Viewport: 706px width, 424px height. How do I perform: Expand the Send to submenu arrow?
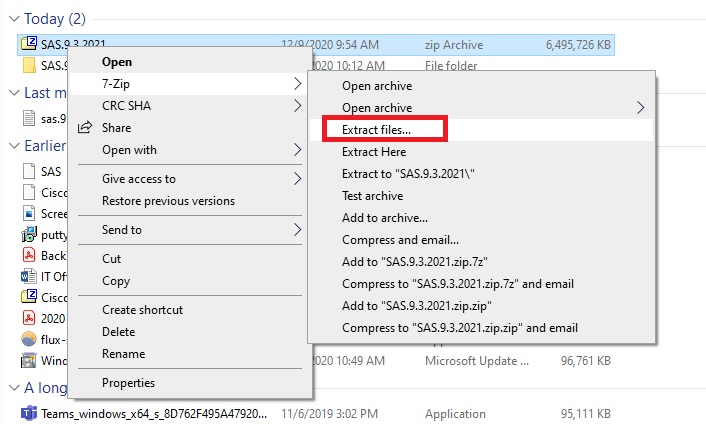coord(297,230)
